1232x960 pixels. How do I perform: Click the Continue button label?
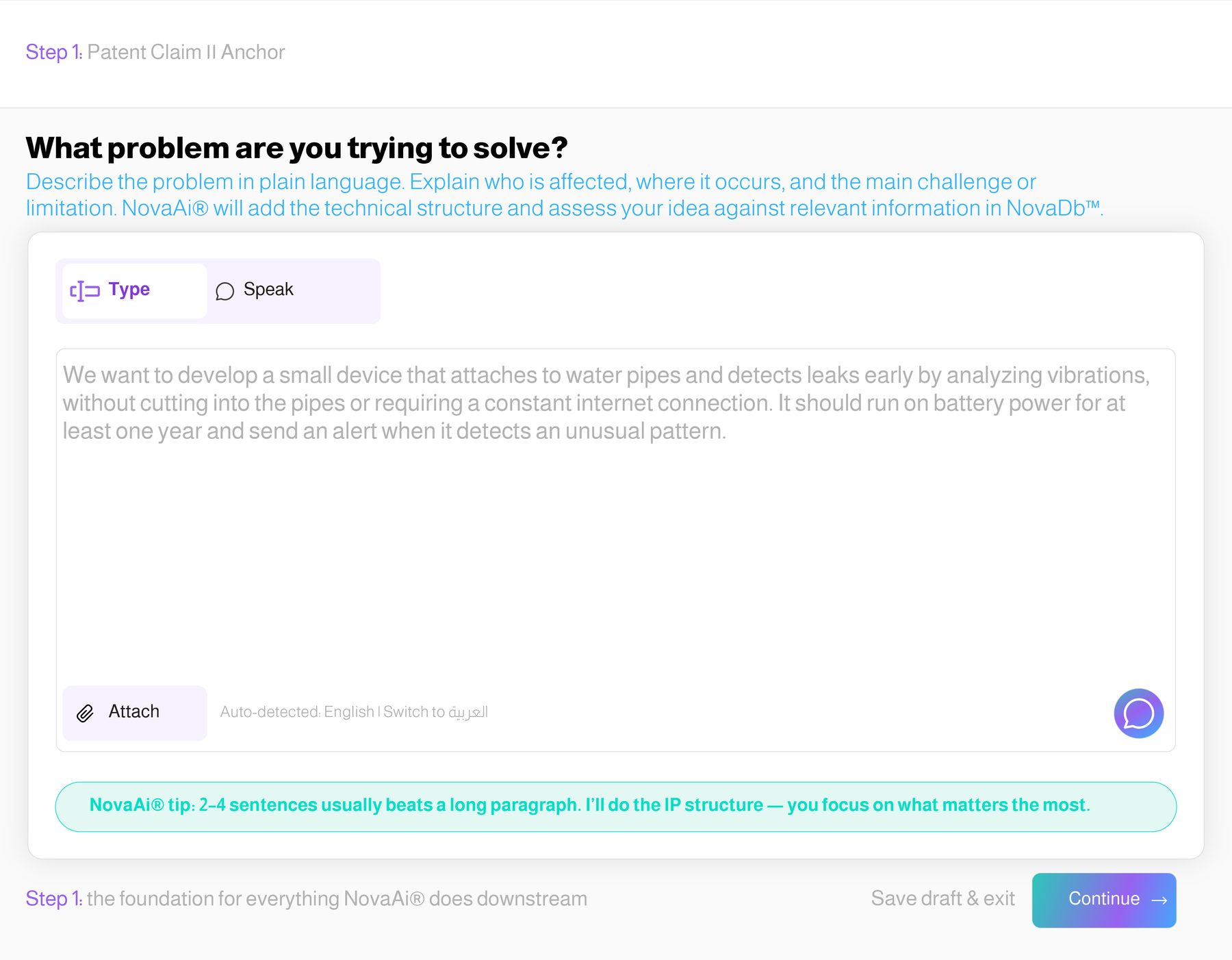pyautogui.click(x=1104, y=898)
